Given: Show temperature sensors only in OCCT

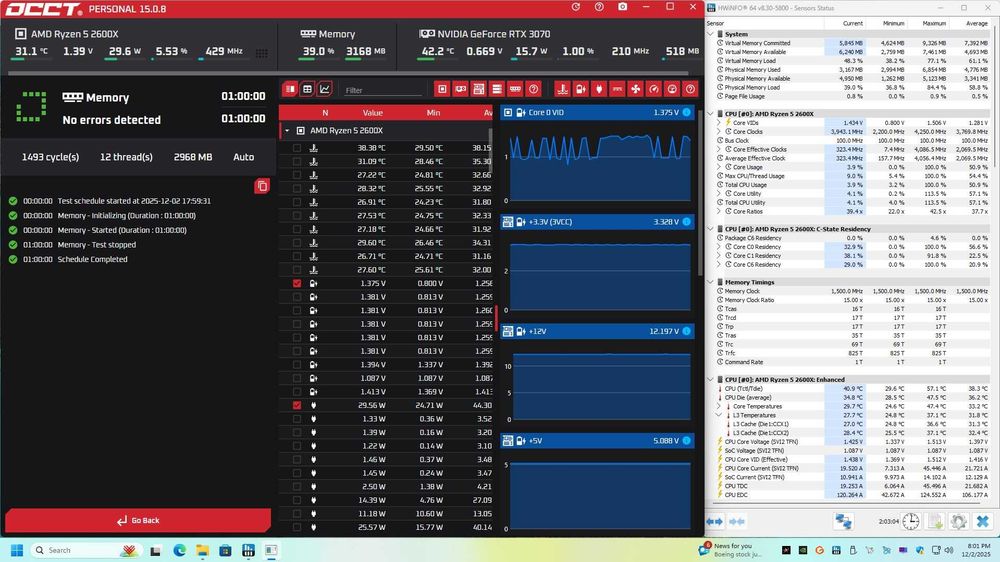Looking at the screenshot, I should pos(562,89).
